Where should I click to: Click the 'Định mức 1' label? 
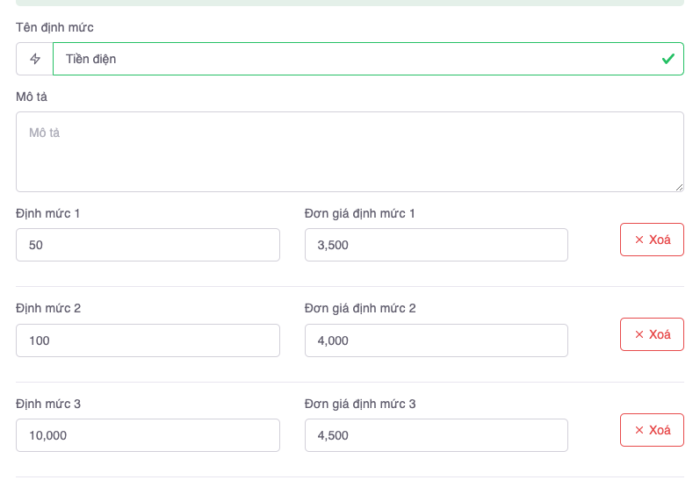point(48,213)
